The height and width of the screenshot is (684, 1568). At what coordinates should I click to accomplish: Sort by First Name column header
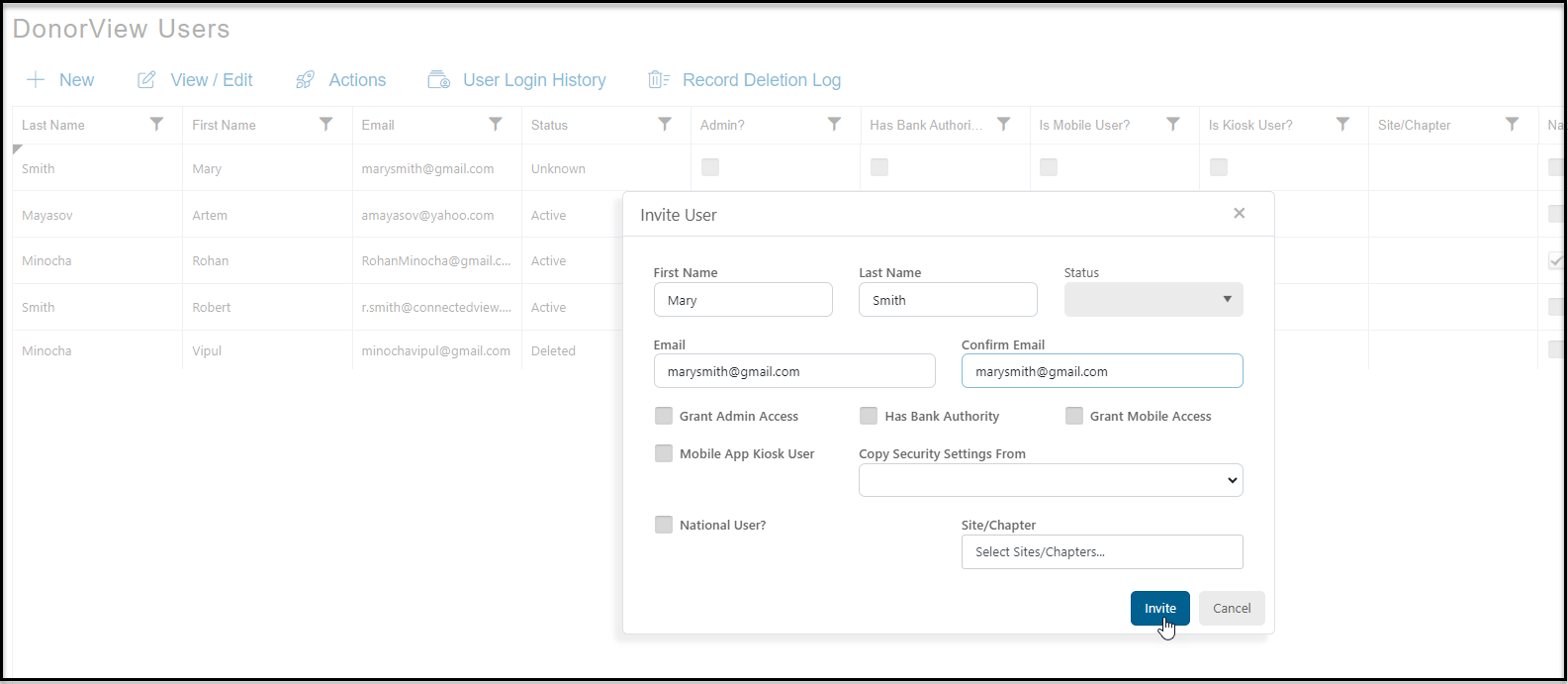pyautogui.click(x=224, y=126)
